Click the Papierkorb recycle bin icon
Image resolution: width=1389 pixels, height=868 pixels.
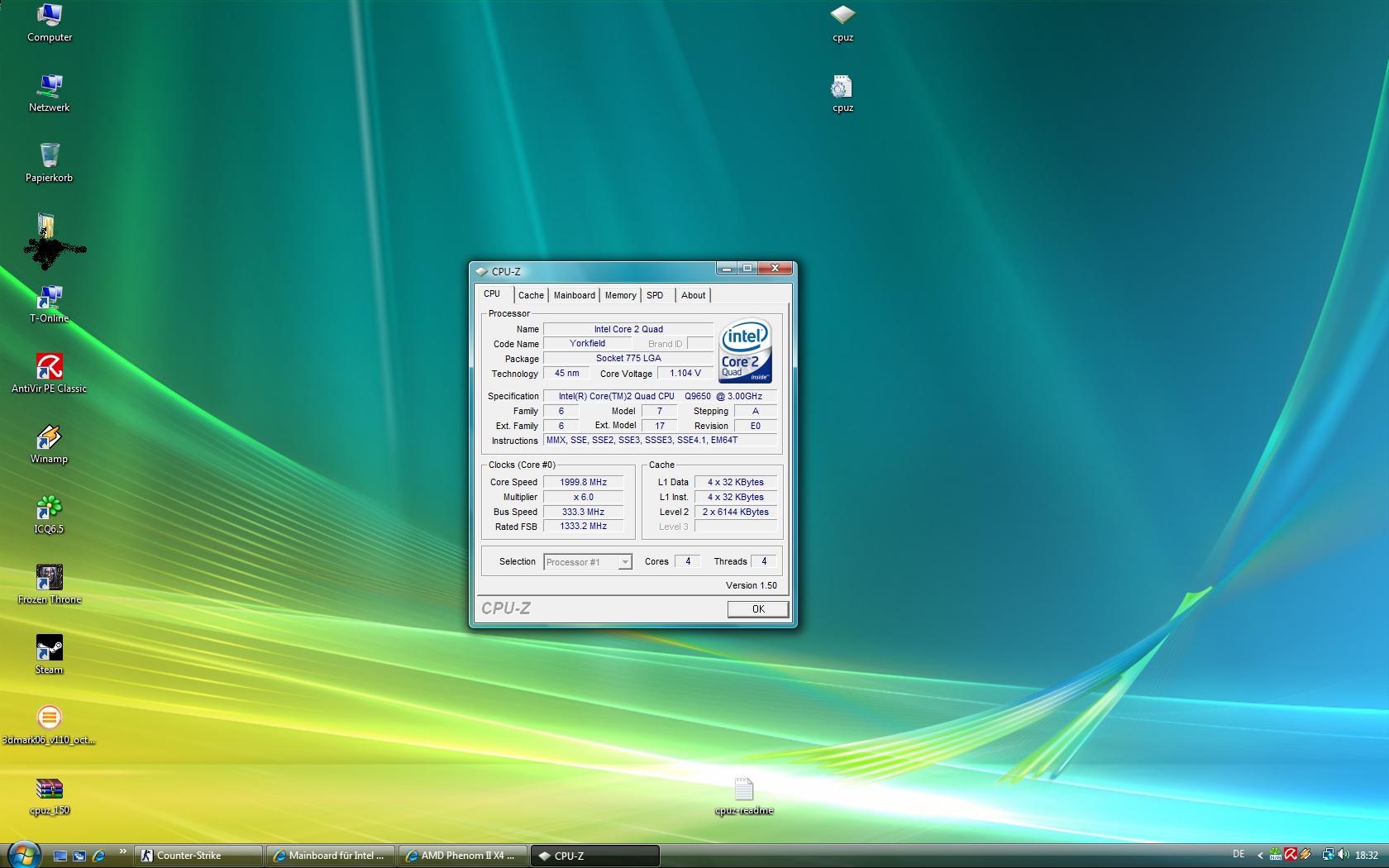49,157
